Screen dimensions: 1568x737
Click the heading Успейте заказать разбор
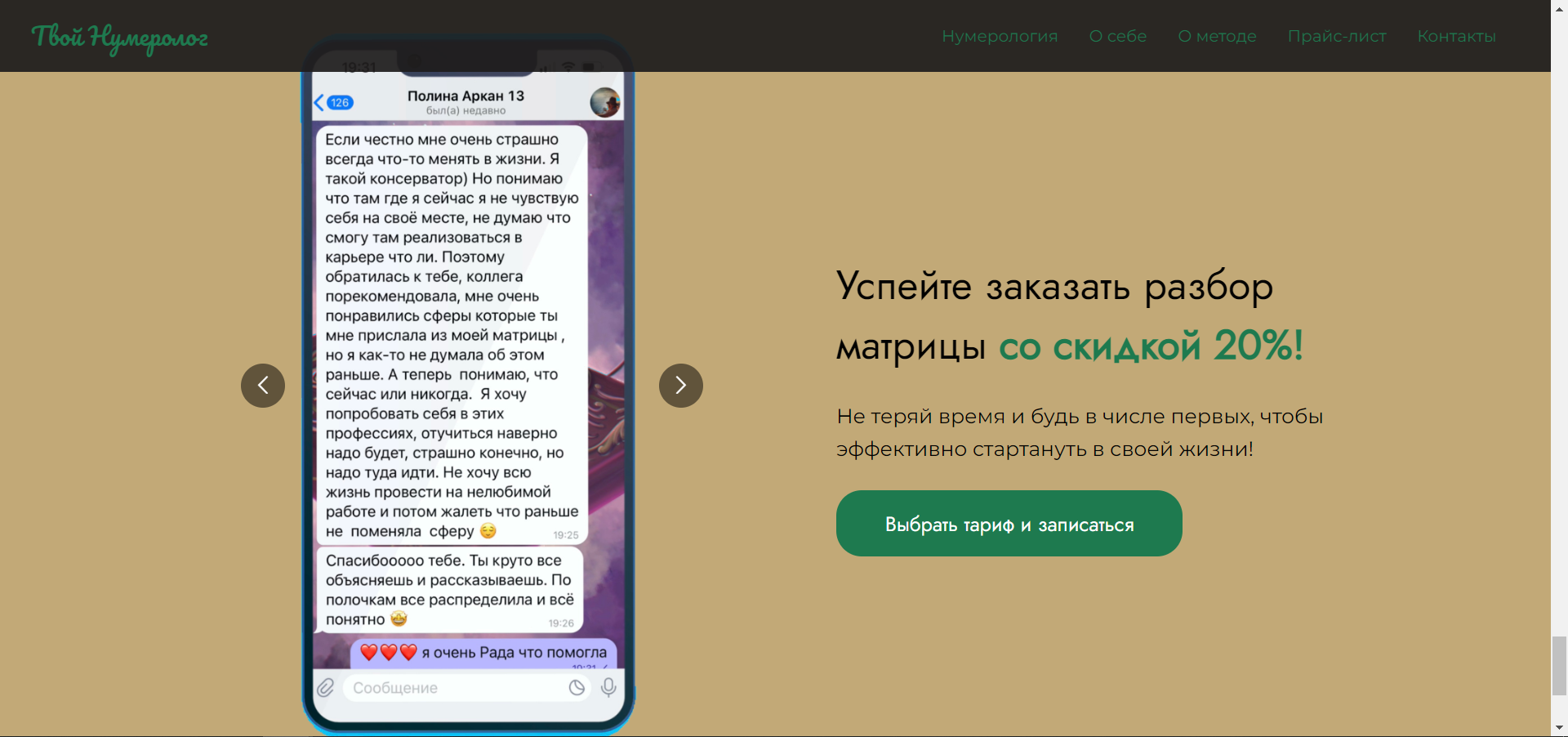click(x=1054, y=288)
